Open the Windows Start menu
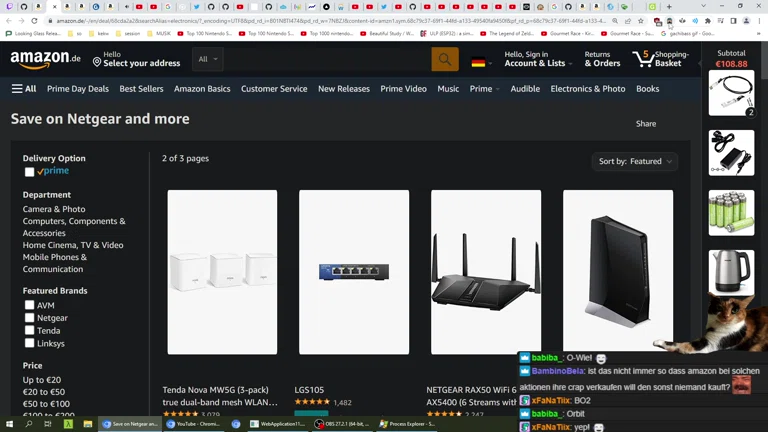Viewport: 768px width, 432px height. point(9,424)
